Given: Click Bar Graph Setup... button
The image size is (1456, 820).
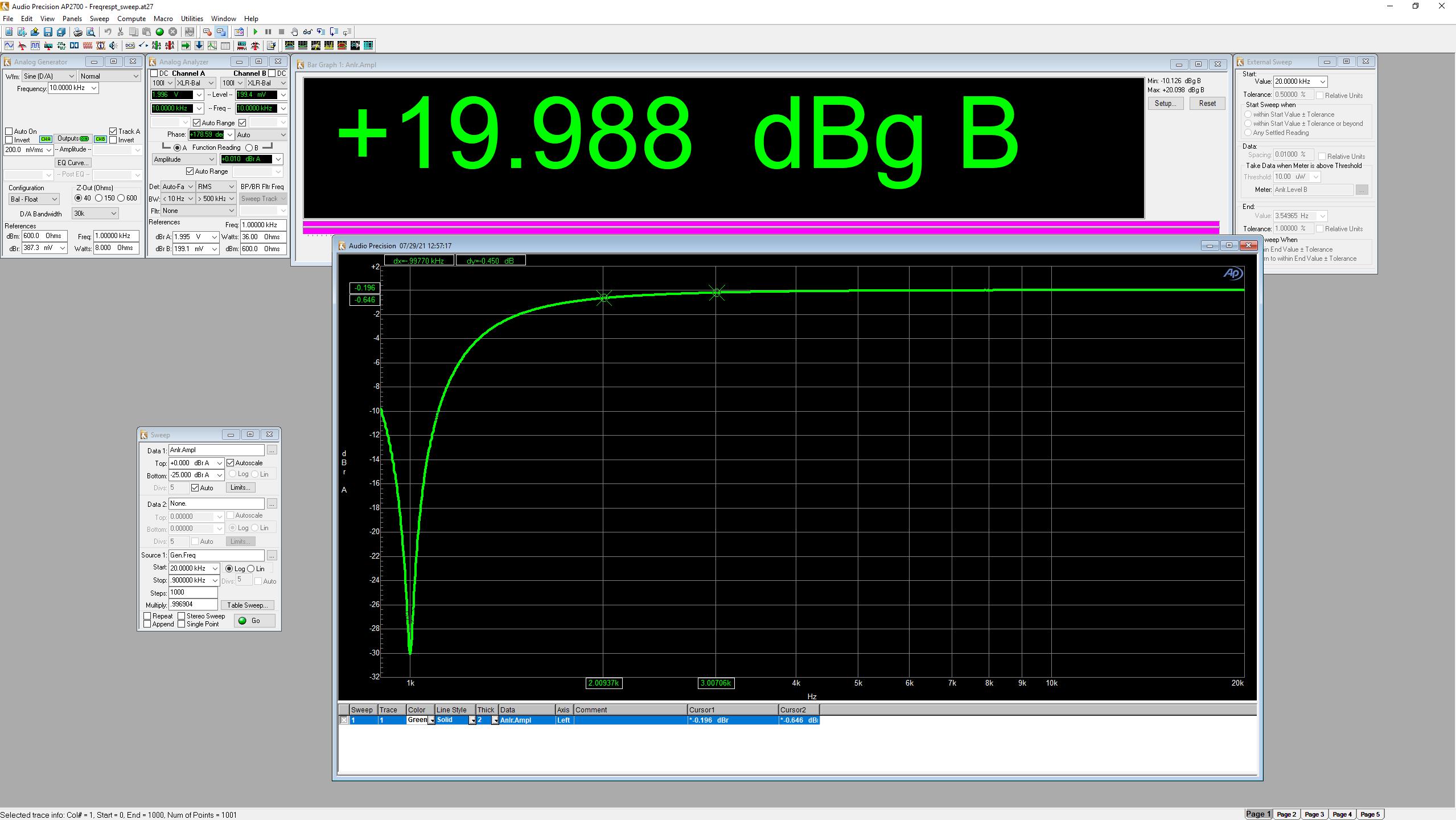Looking at the screenshot, I should pos(1165,104).
